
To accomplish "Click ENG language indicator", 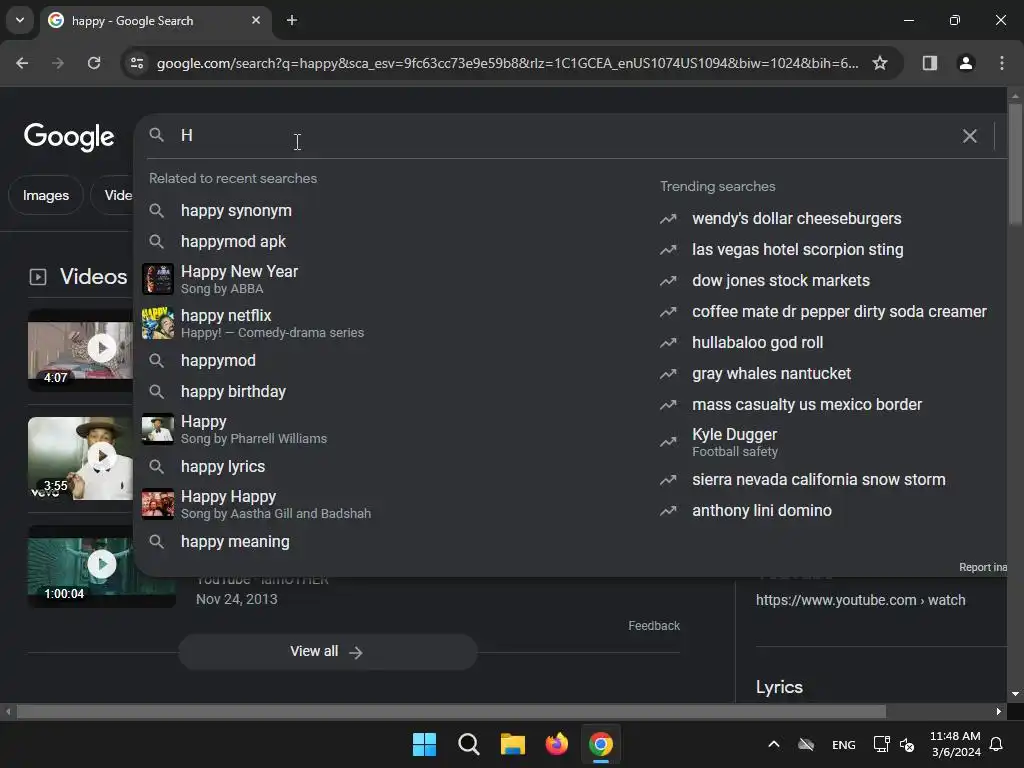I will [x=844, y=744].
